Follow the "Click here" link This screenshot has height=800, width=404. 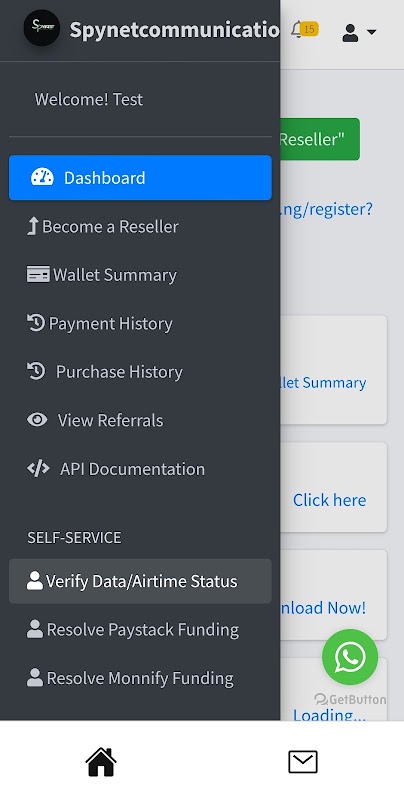[330, 500]
